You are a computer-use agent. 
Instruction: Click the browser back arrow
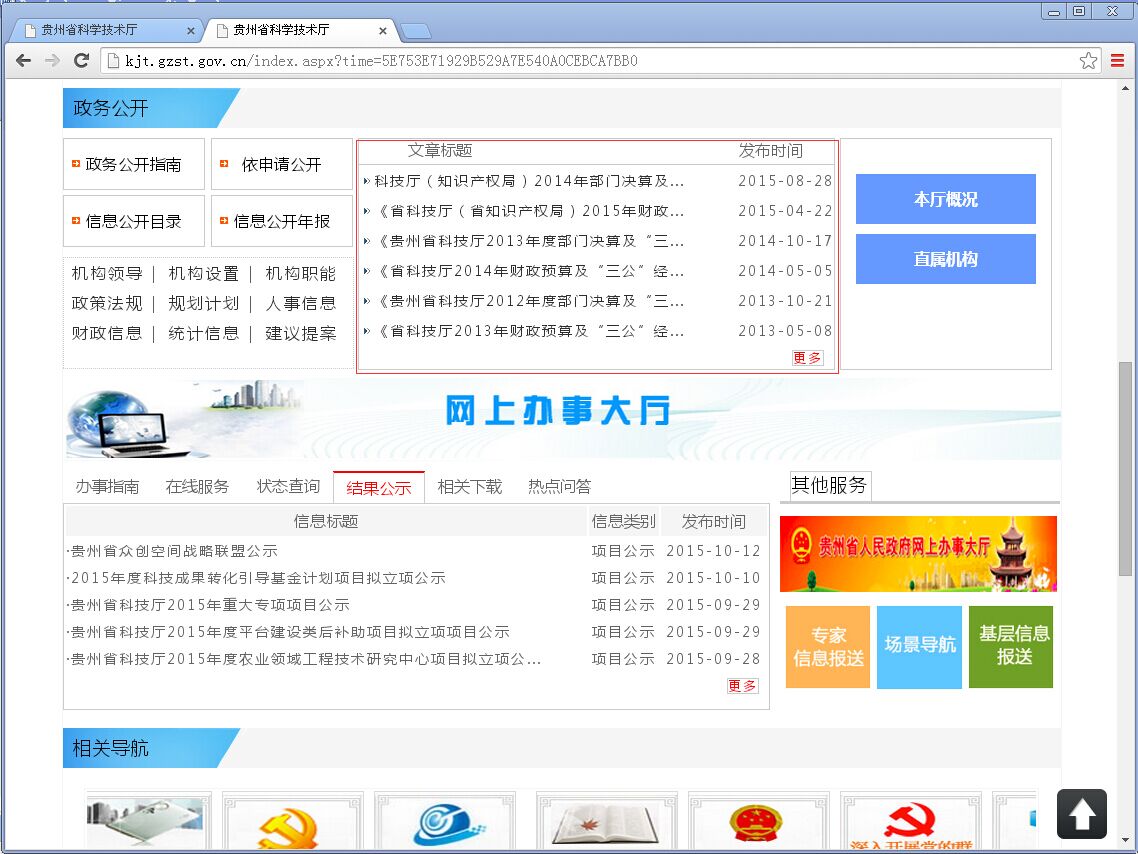(x=23, y=61)
